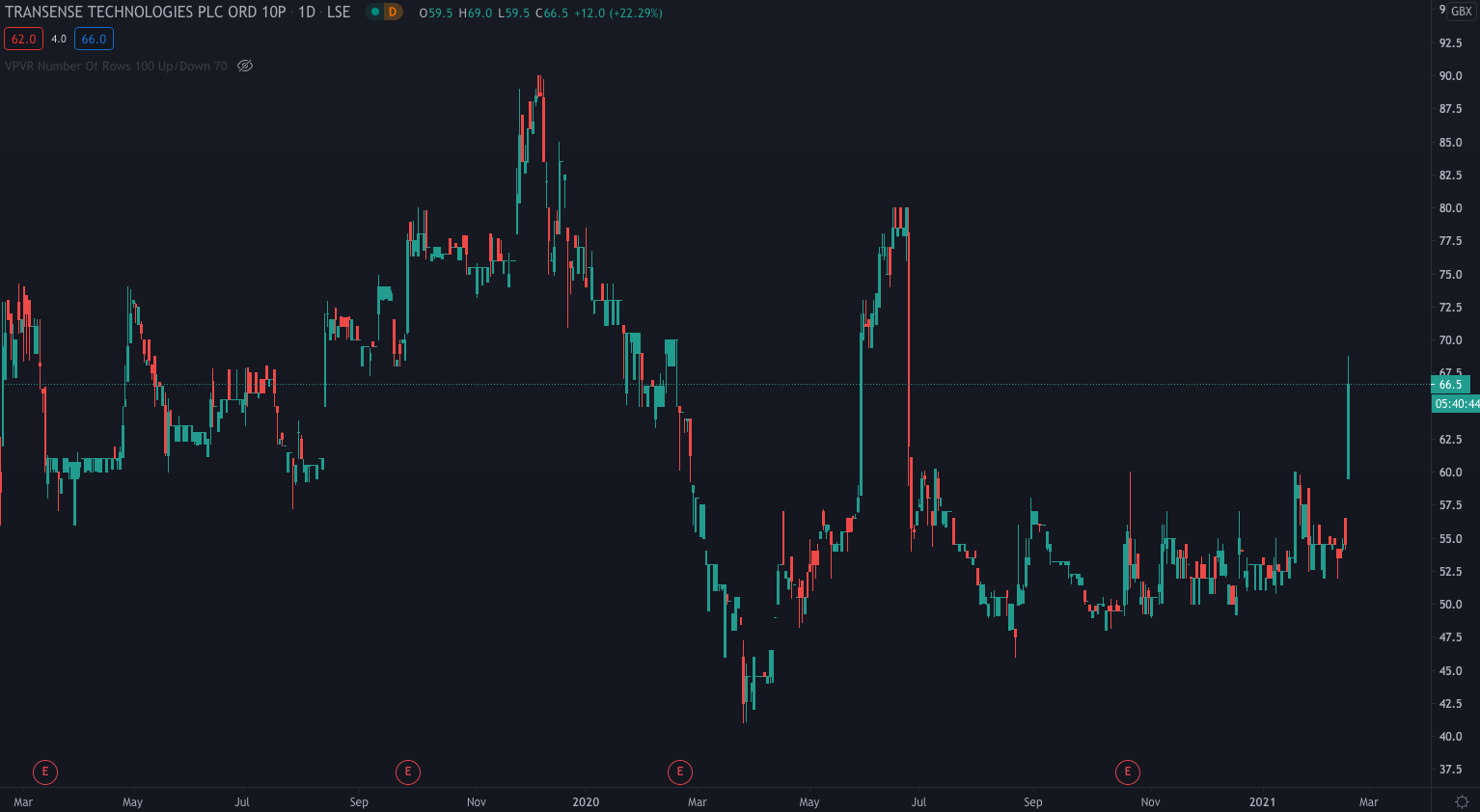Click the 4.0 spread value
The image size is (1480, 812).
click(59, 39)
